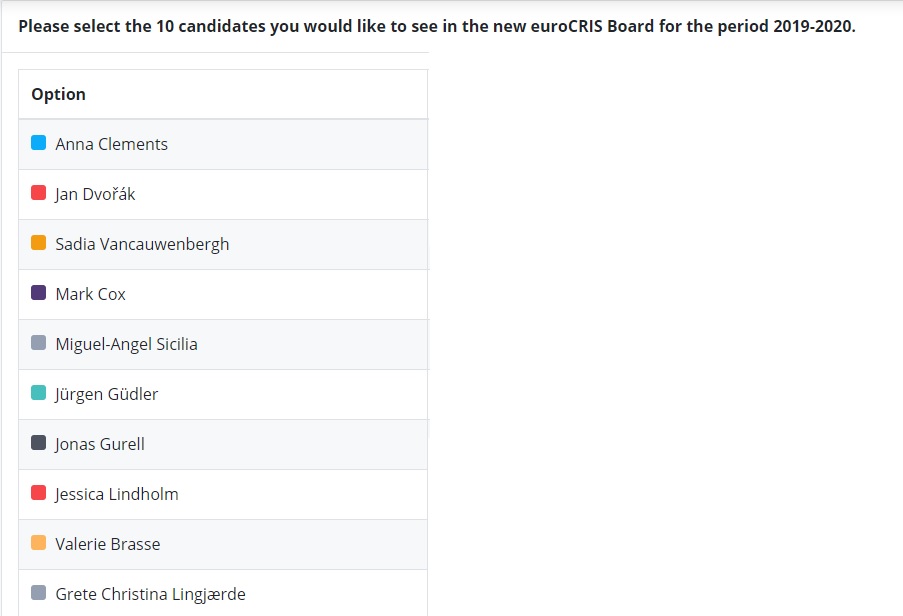Click the Grete Christina Lingjærde name

150,594
